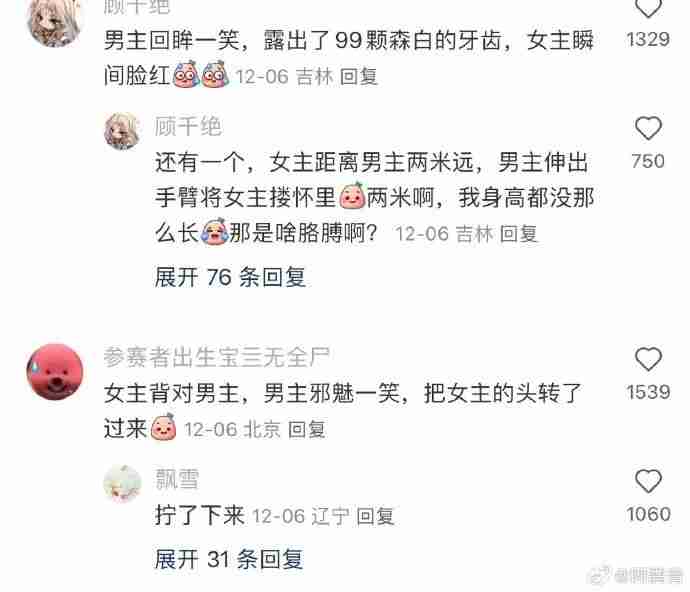Like the comment with 1539 likes
The image size is (690, 592).
pyautogui.click(x=648, y=359)
